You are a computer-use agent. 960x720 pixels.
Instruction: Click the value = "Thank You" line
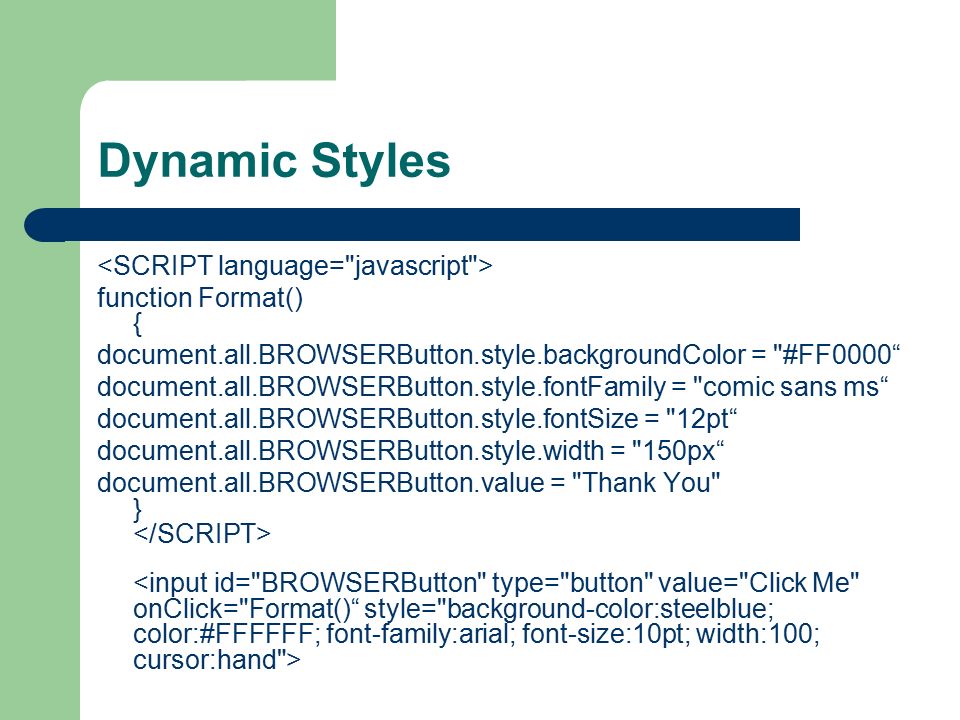pyautogui.click(x=408, y=483)
